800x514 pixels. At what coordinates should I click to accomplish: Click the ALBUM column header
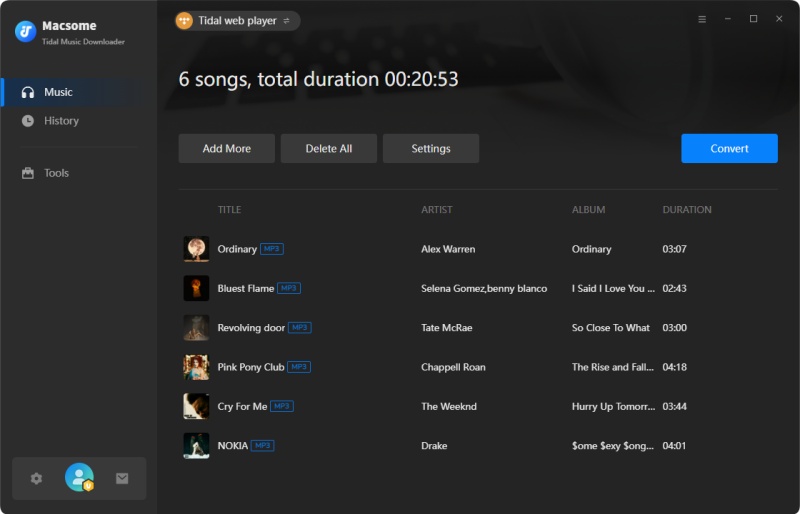coord(588,210)
